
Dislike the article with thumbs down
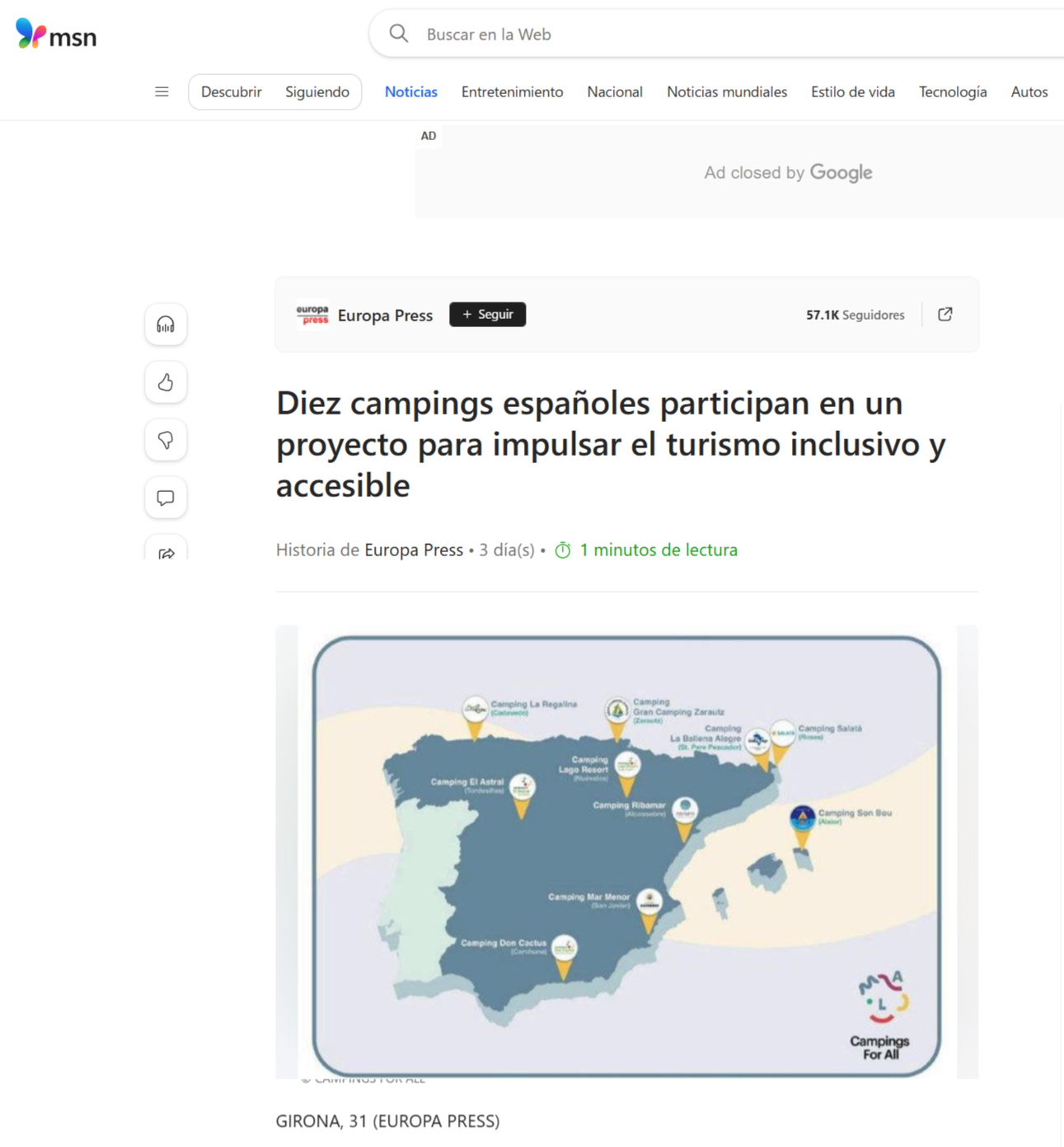coord(166,440)
